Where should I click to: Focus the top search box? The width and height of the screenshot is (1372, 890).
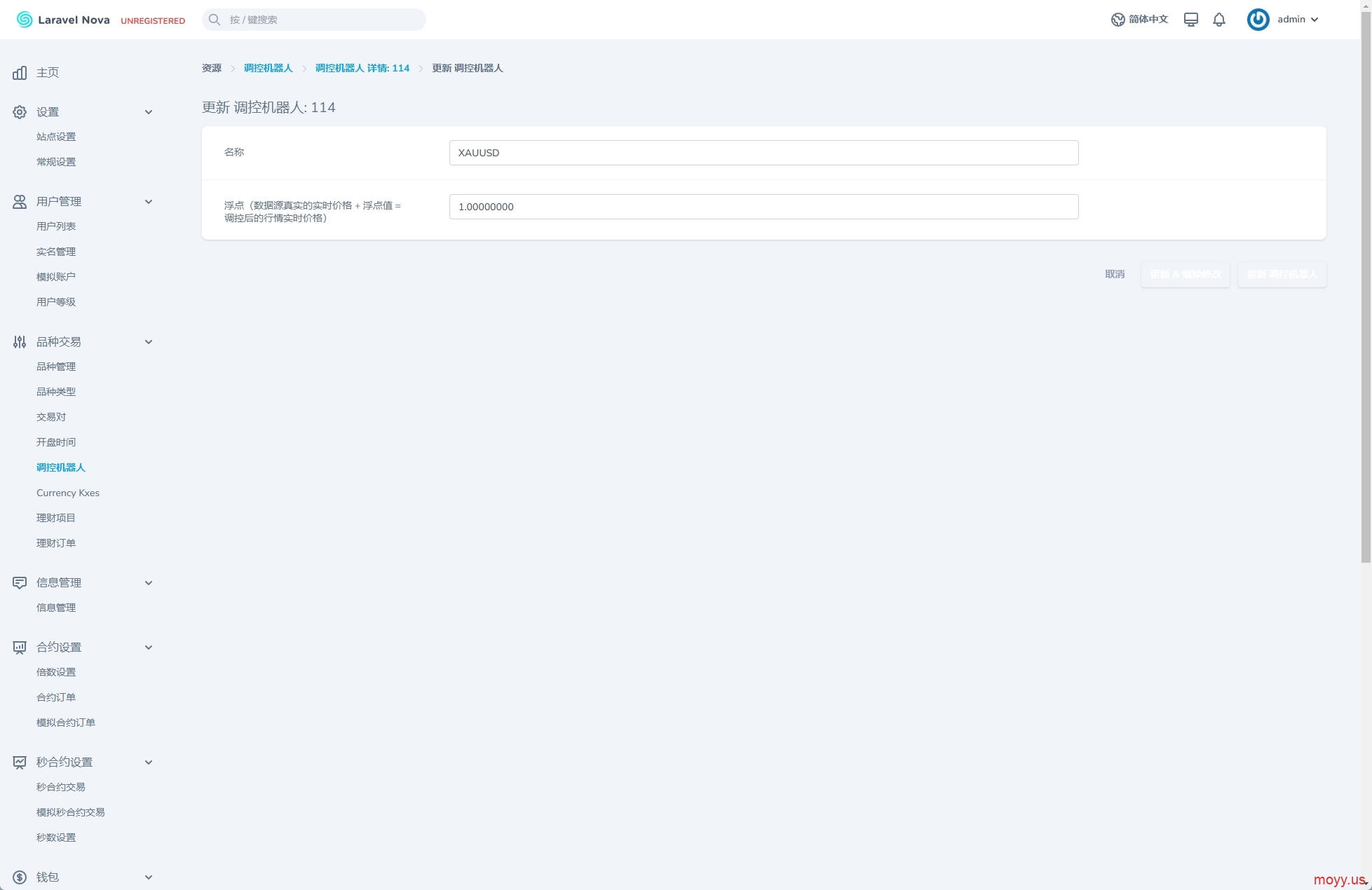coord(314,20)
